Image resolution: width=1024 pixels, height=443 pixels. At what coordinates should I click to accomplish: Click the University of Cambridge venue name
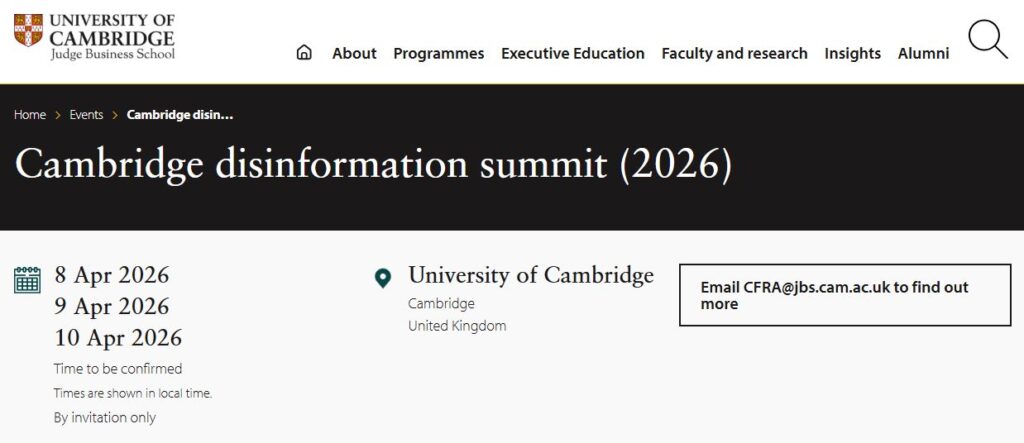[x=530, y=275]
